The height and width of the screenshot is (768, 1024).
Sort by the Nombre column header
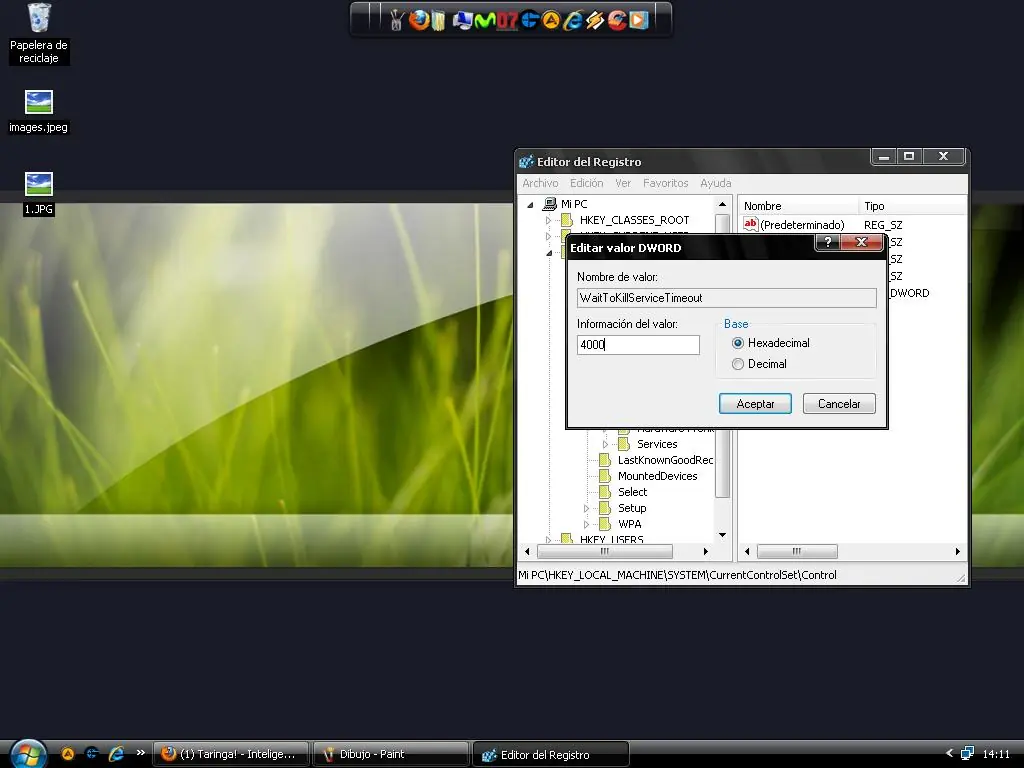point(798,206)
